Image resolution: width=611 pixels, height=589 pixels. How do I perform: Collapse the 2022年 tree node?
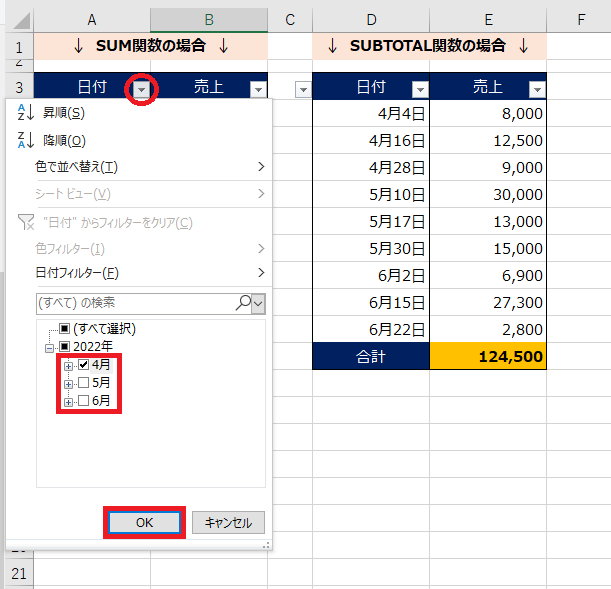pos(49,348)
